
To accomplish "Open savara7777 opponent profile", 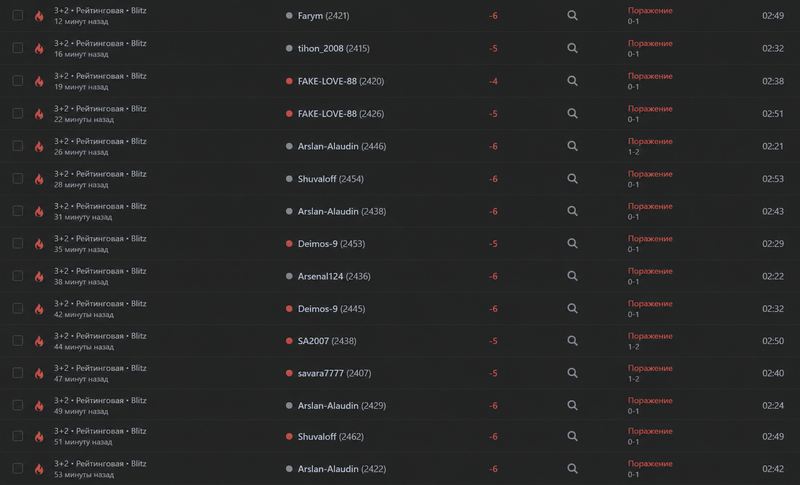I will pos(320,373).
